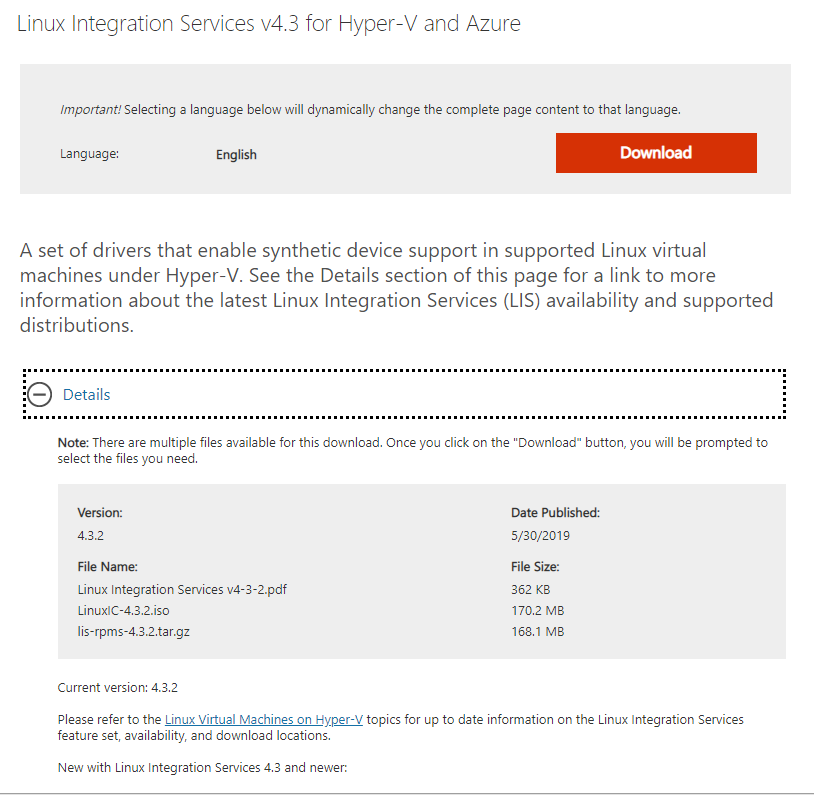The width and height of the screenshot is (814, 795).
Task: Click the 5/30/2019 date published value
Action: [x=540, y=535]
